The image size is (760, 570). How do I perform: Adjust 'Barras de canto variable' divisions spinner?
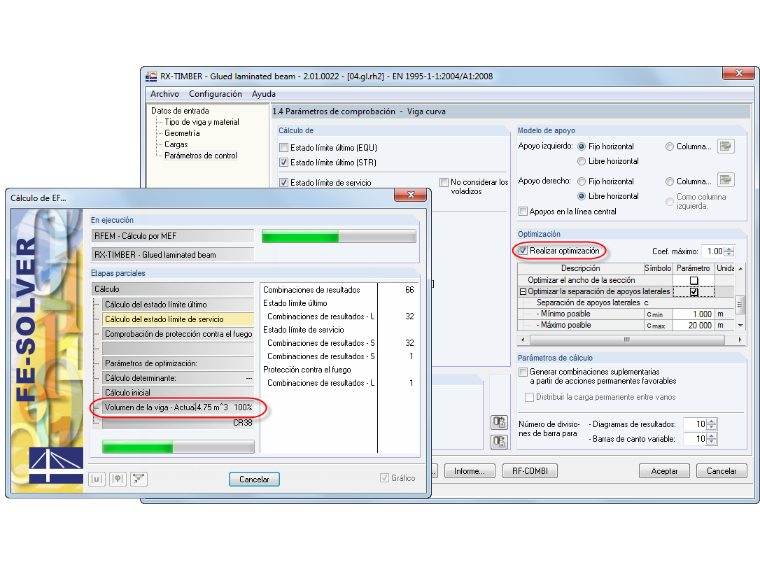[x=712, y=439]
